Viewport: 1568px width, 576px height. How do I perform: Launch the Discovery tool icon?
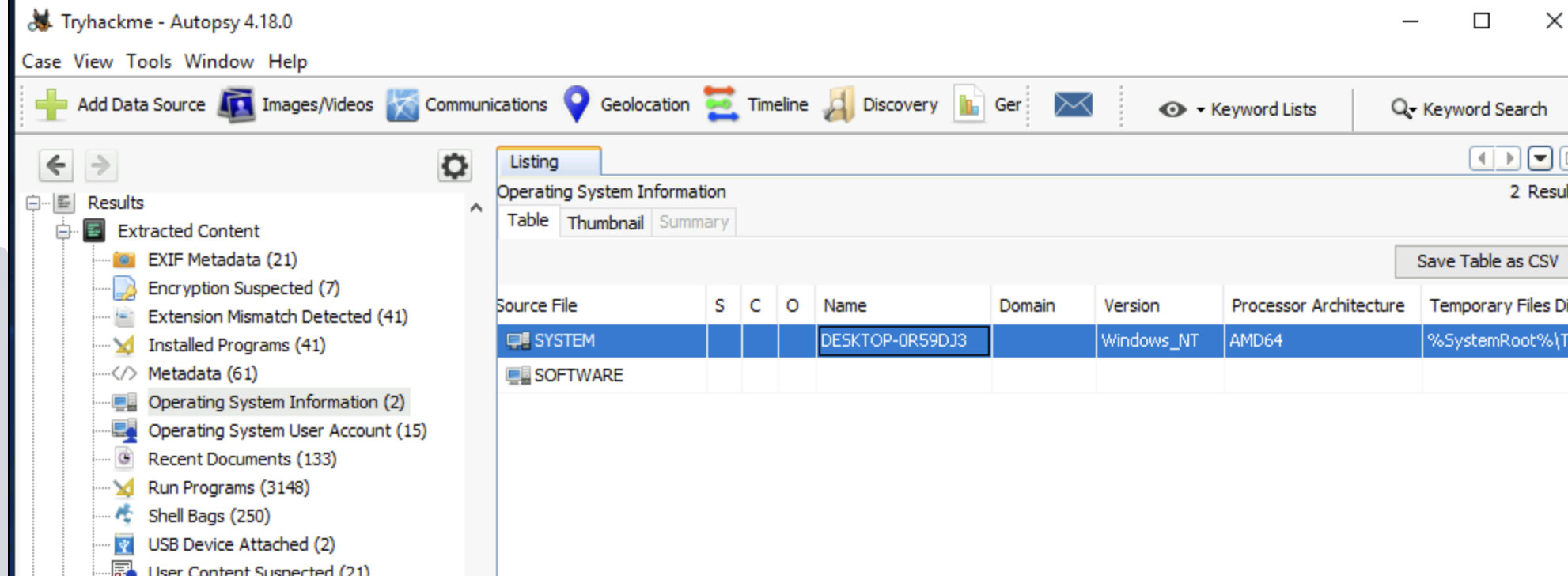[x=839, y=104]
